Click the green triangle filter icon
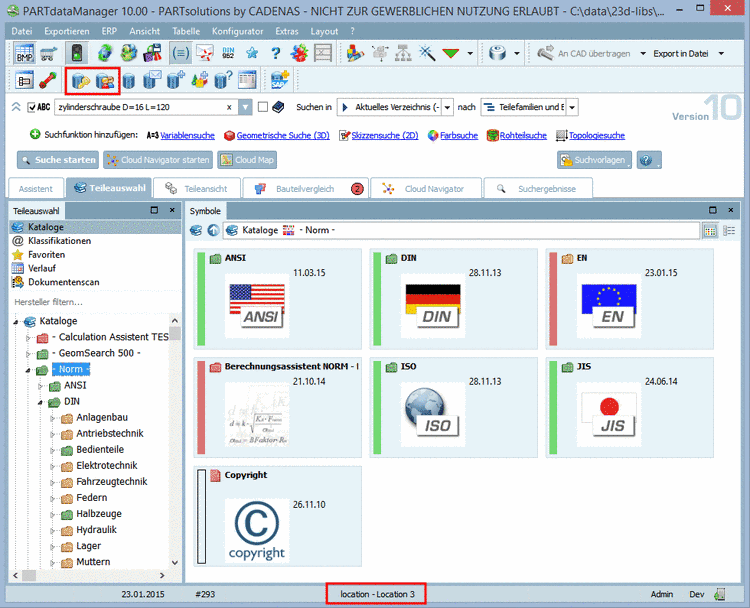The width and height of the screenshot is (750, 608). click(x=451, y=53)
